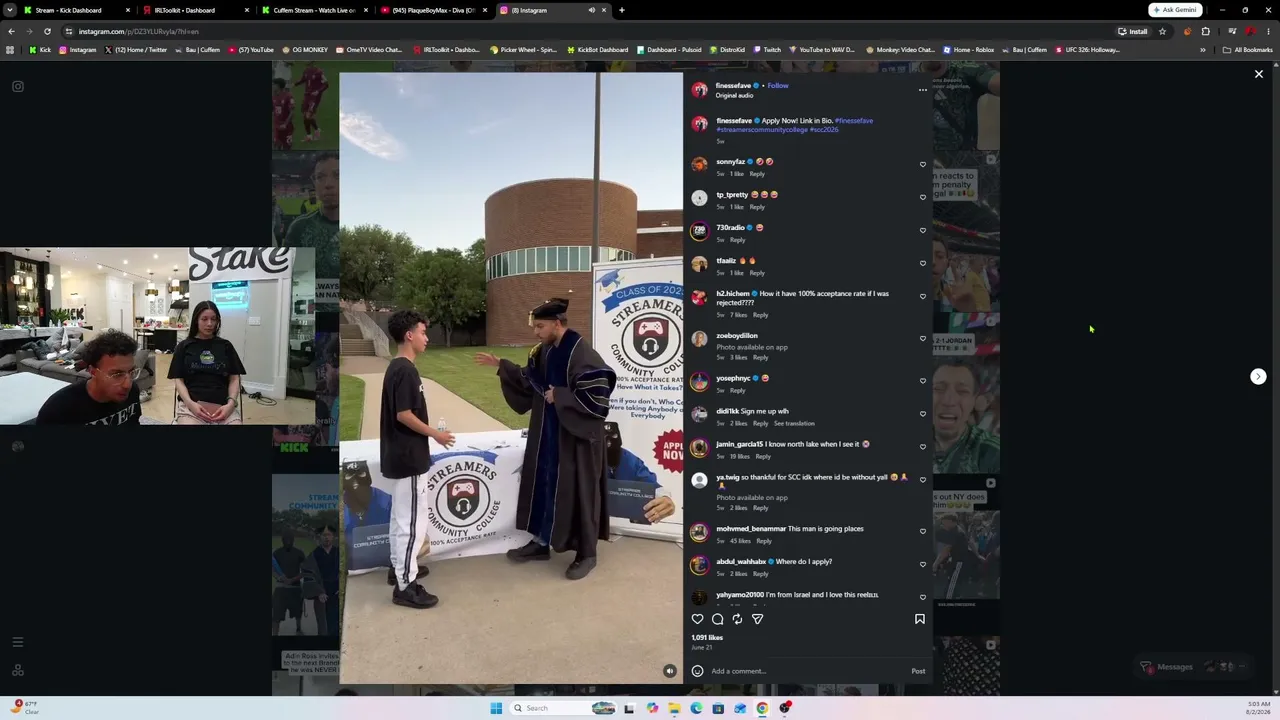This screenshot has height=720, width=1280.
Task: Click Install app button in address bar
Action: point(1134,31)
